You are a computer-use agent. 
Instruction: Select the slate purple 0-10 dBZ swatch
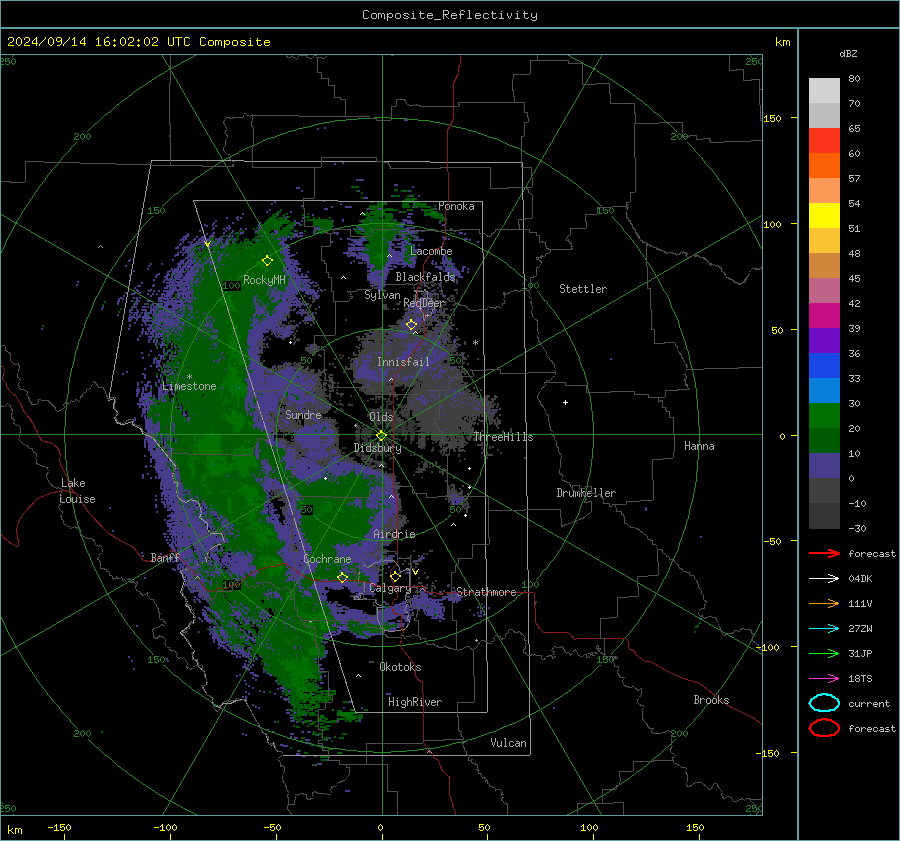(x=824, y=465)
